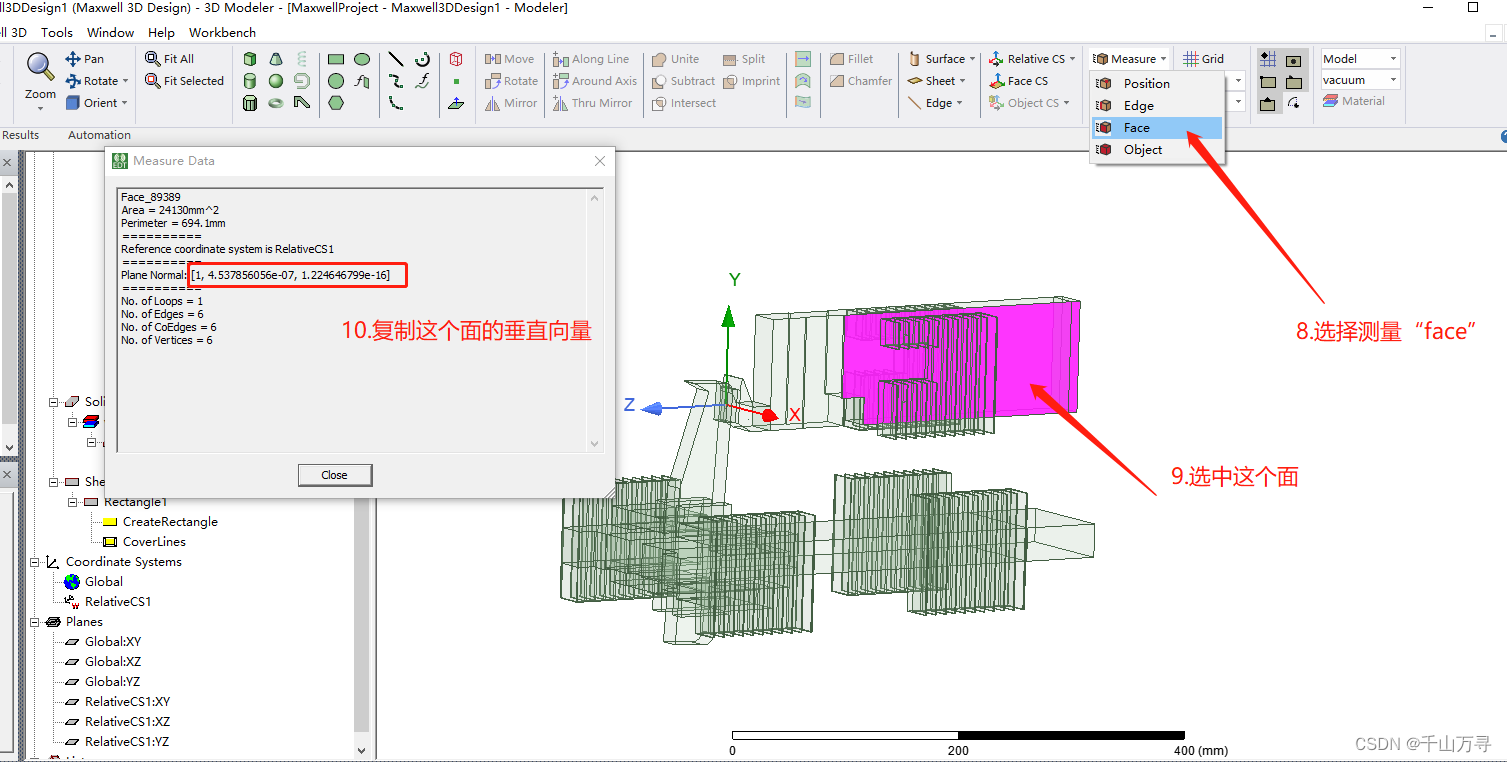The width and height of the screenshot is (1507, 762).
Task: Click Fit All view button
Action: pos(169,59)
